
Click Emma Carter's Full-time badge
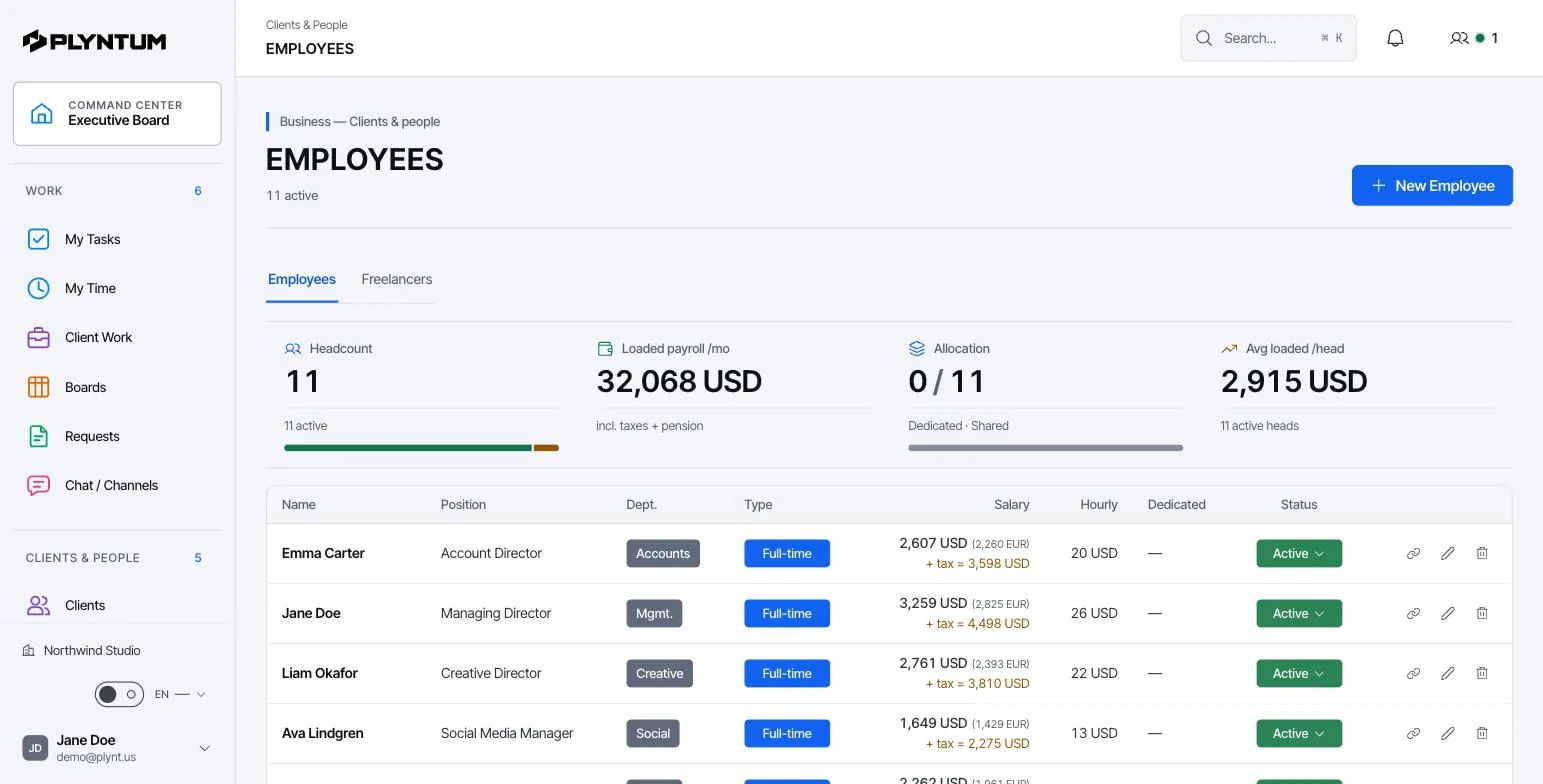[787, 553]
